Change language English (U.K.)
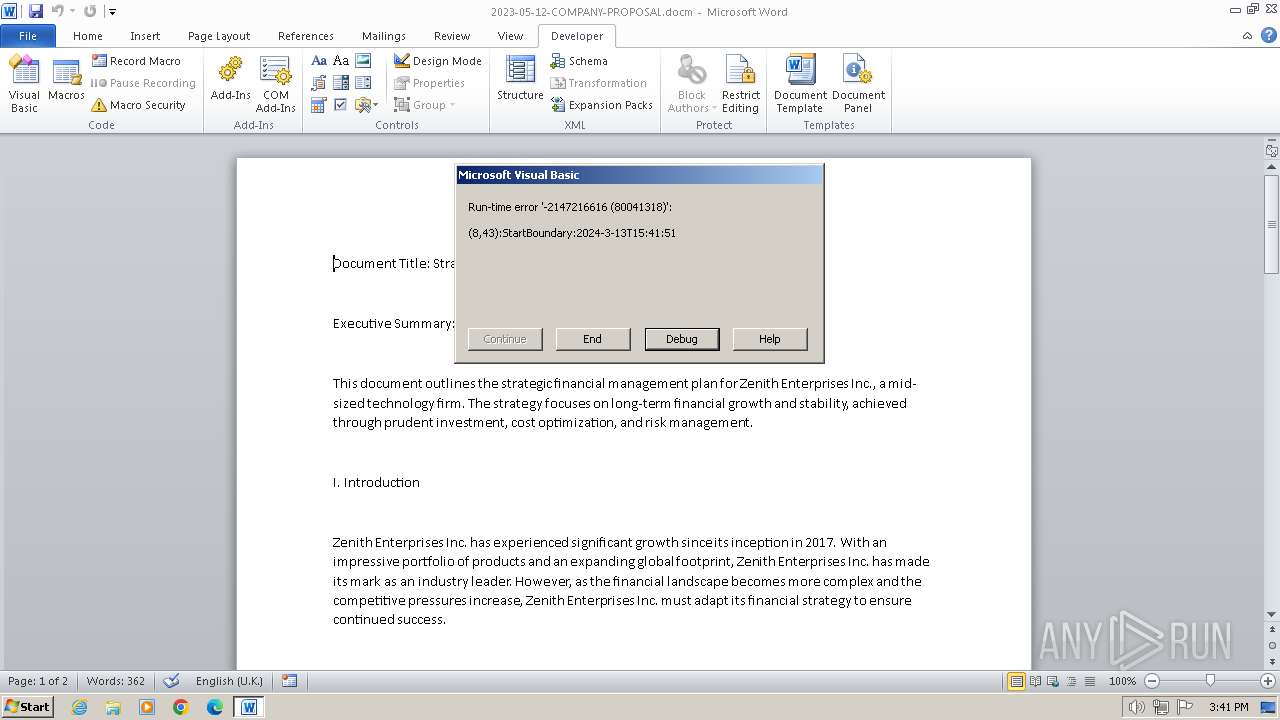 [229, 681]
